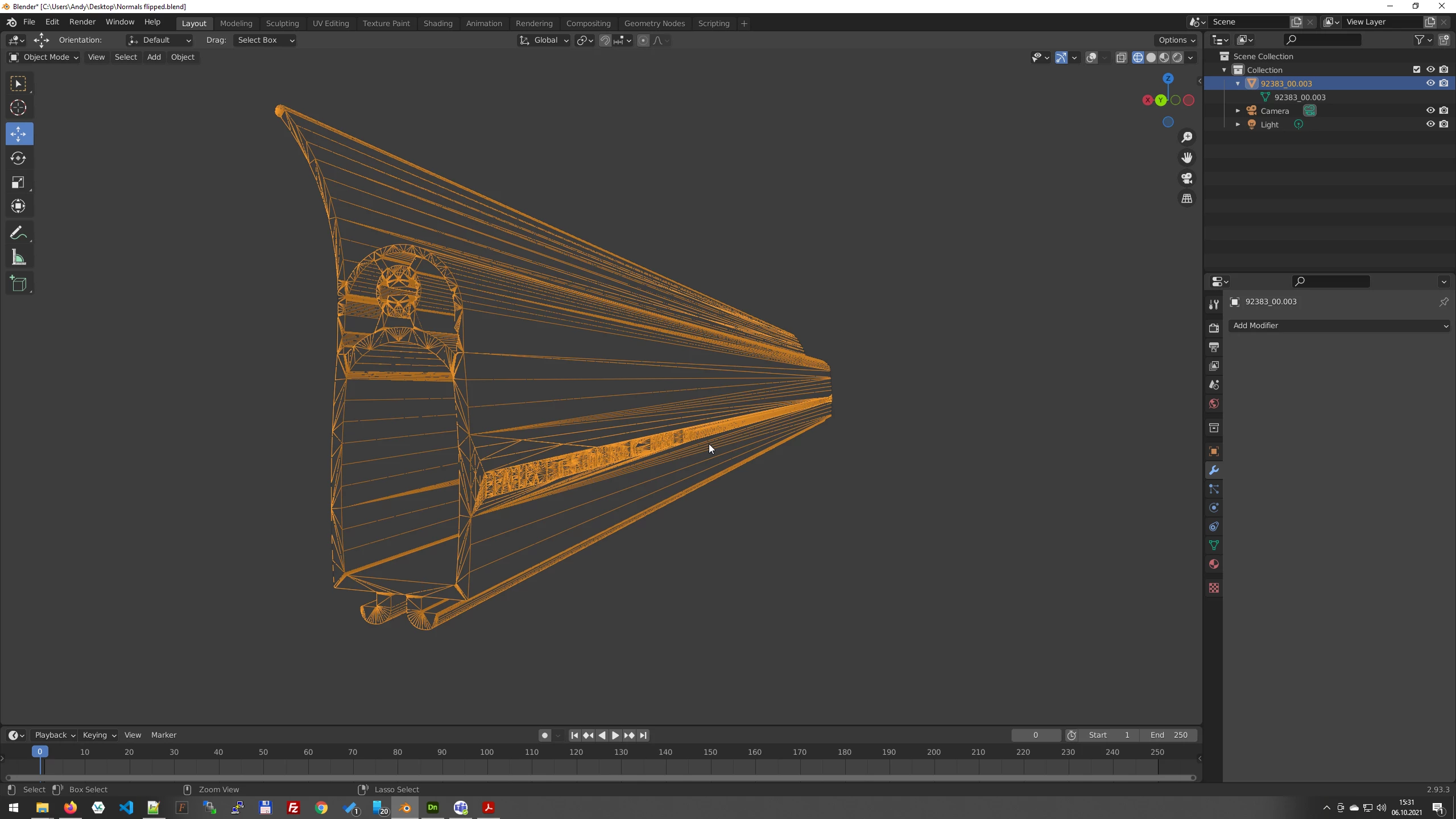Open the Add Modifier dropdown
The image size is (1456, 819).
[x=1339, y=325]
